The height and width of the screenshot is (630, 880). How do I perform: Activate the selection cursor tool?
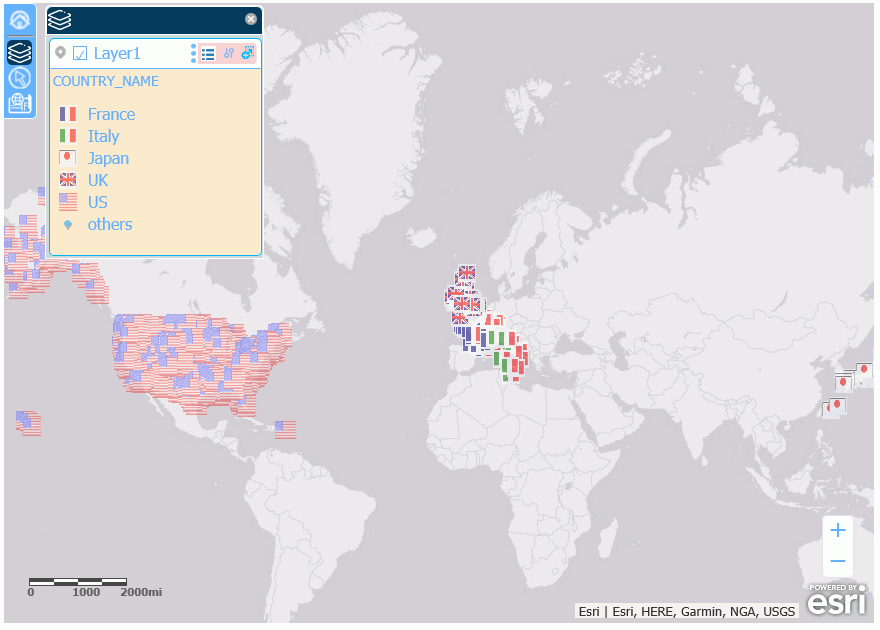pos(20,78)
